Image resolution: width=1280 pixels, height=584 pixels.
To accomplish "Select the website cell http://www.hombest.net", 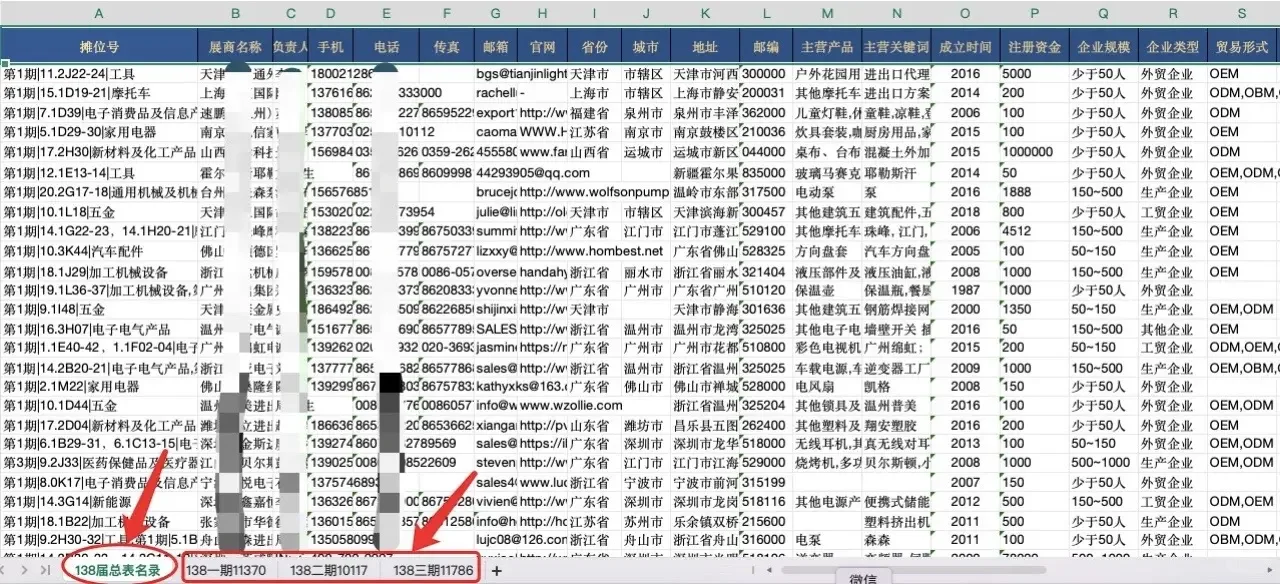I will 591,251.
